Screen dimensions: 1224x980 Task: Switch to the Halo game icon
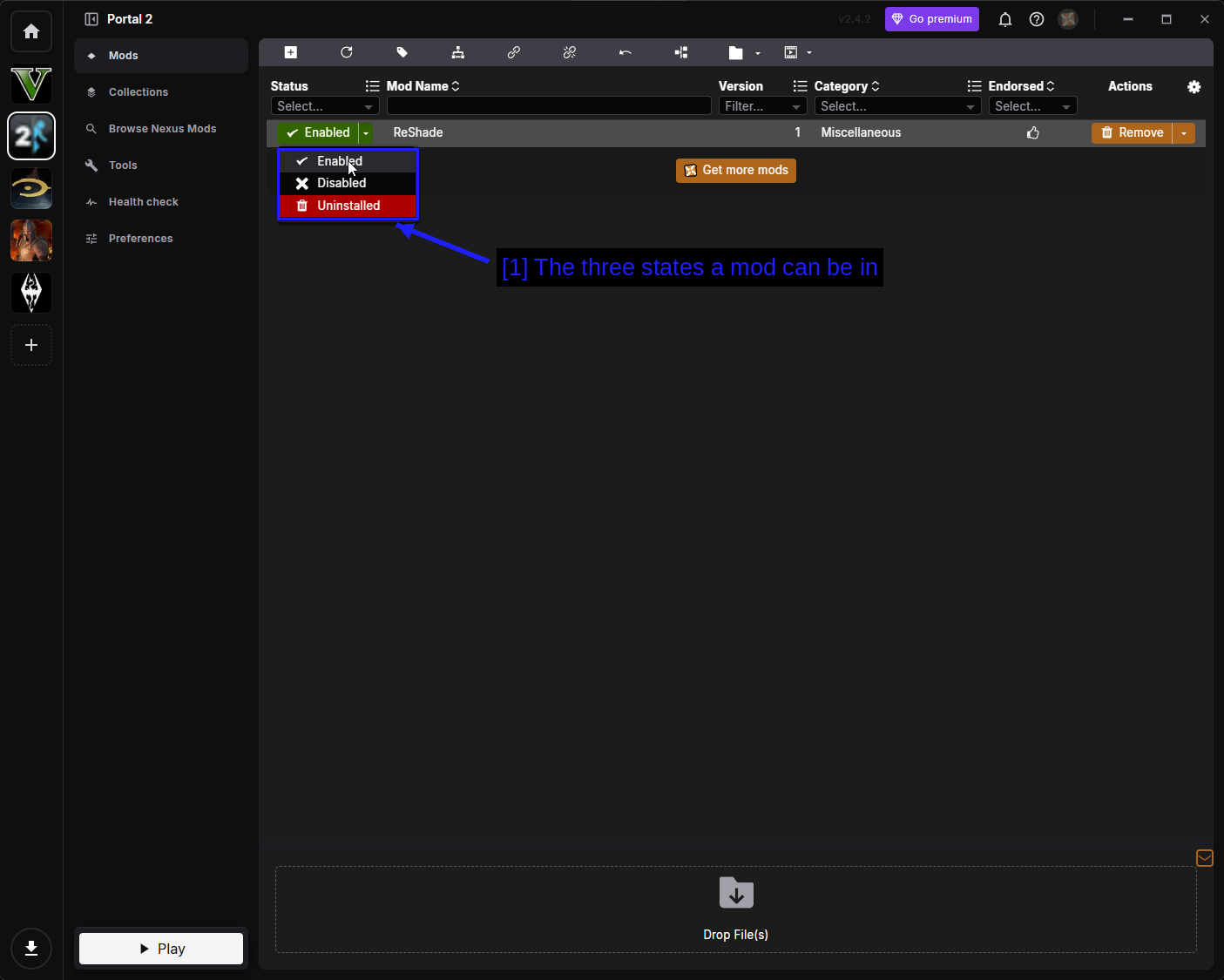click(31, 188)
